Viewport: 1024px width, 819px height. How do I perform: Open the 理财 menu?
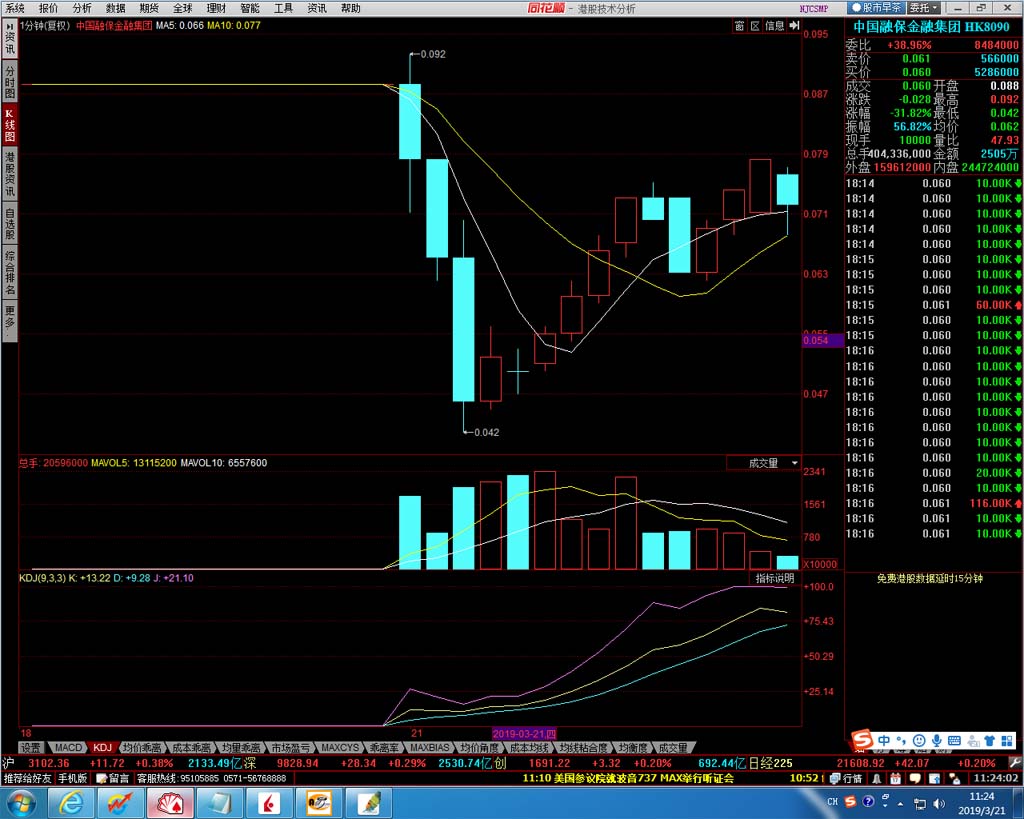[x=216, y=8]
